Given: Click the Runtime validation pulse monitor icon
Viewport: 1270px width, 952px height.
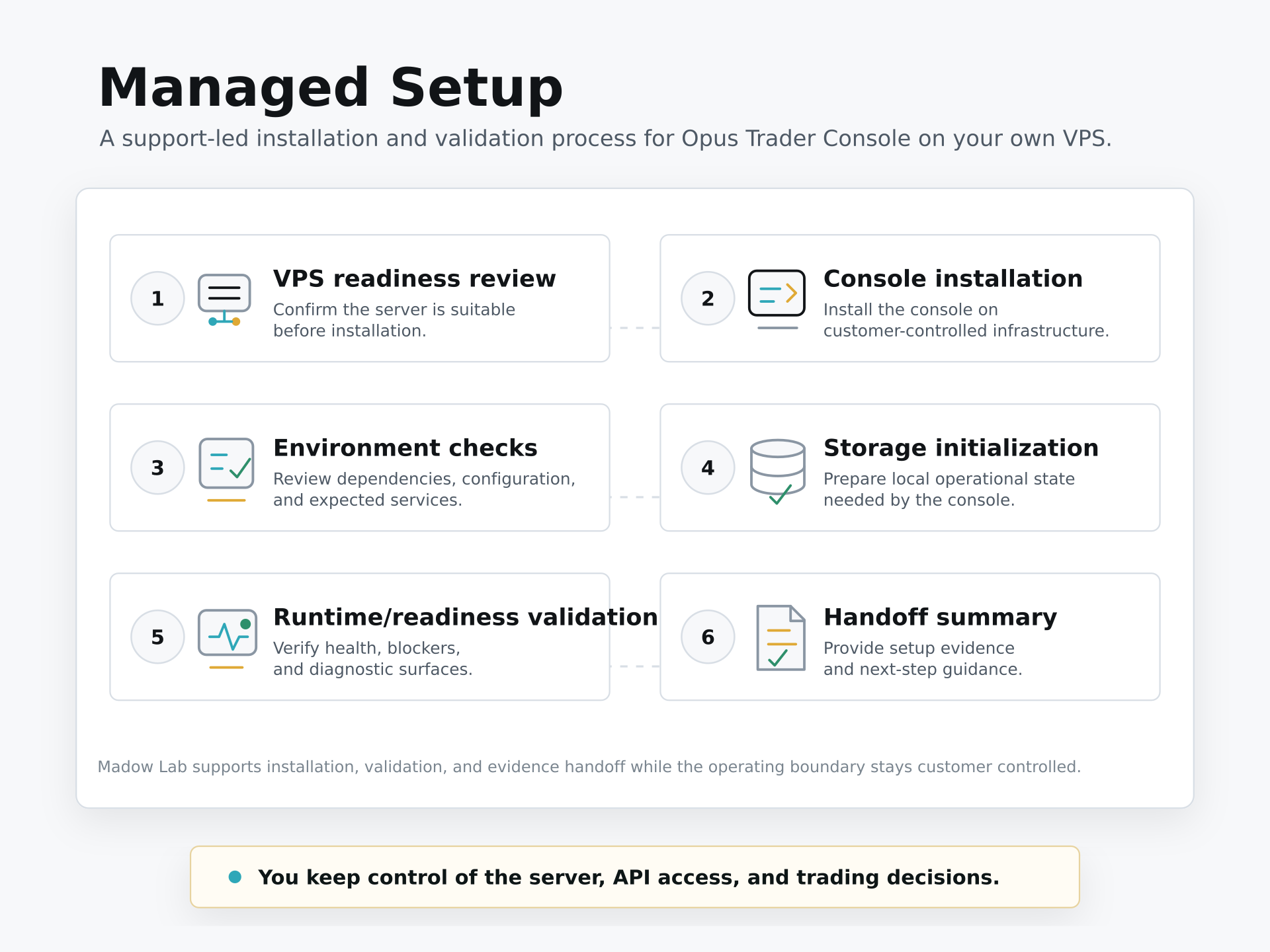Looking at the screenshot, I should (227, 638).
